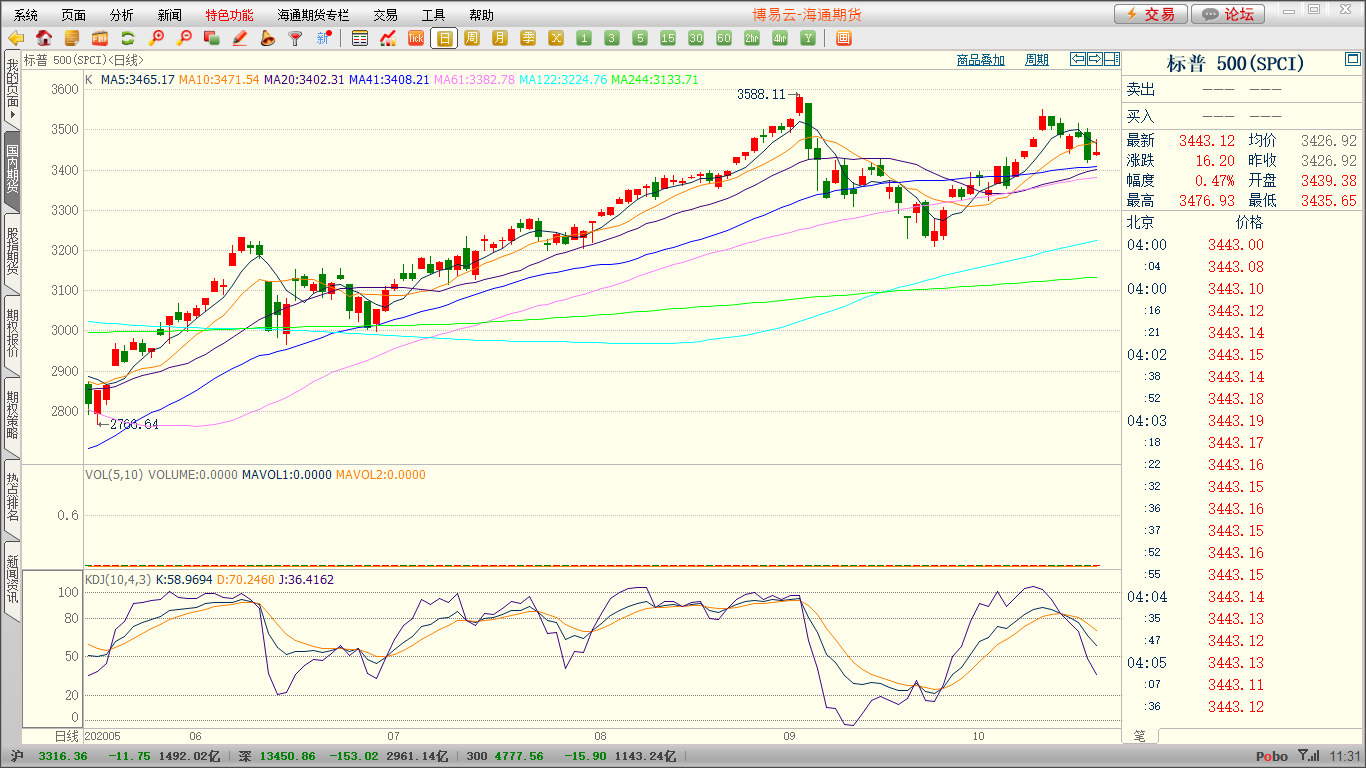Screen dimensions: 1366x768
Task: Go to previous chart with left arrow
Action: (1078, 59)
